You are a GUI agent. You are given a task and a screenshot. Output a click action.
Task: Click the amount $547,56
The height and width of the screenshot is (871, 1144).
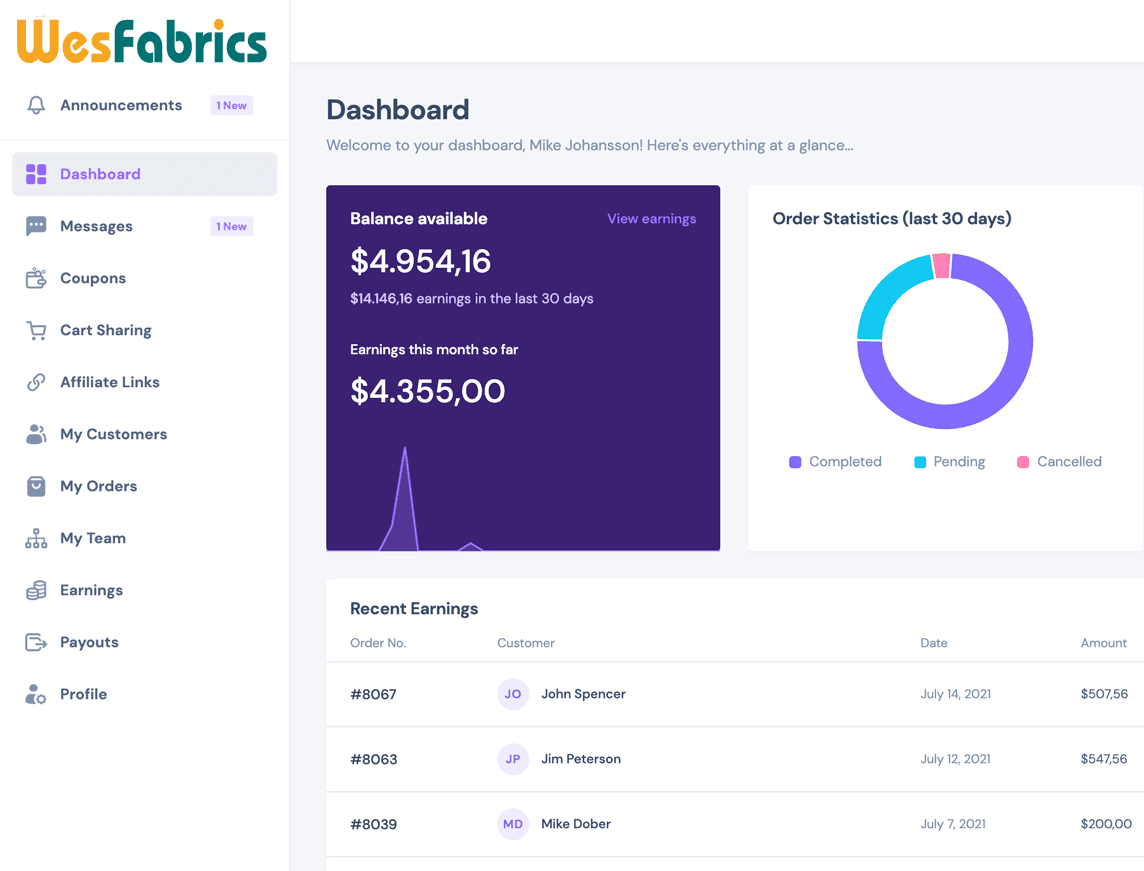(x=1104, y=759)
